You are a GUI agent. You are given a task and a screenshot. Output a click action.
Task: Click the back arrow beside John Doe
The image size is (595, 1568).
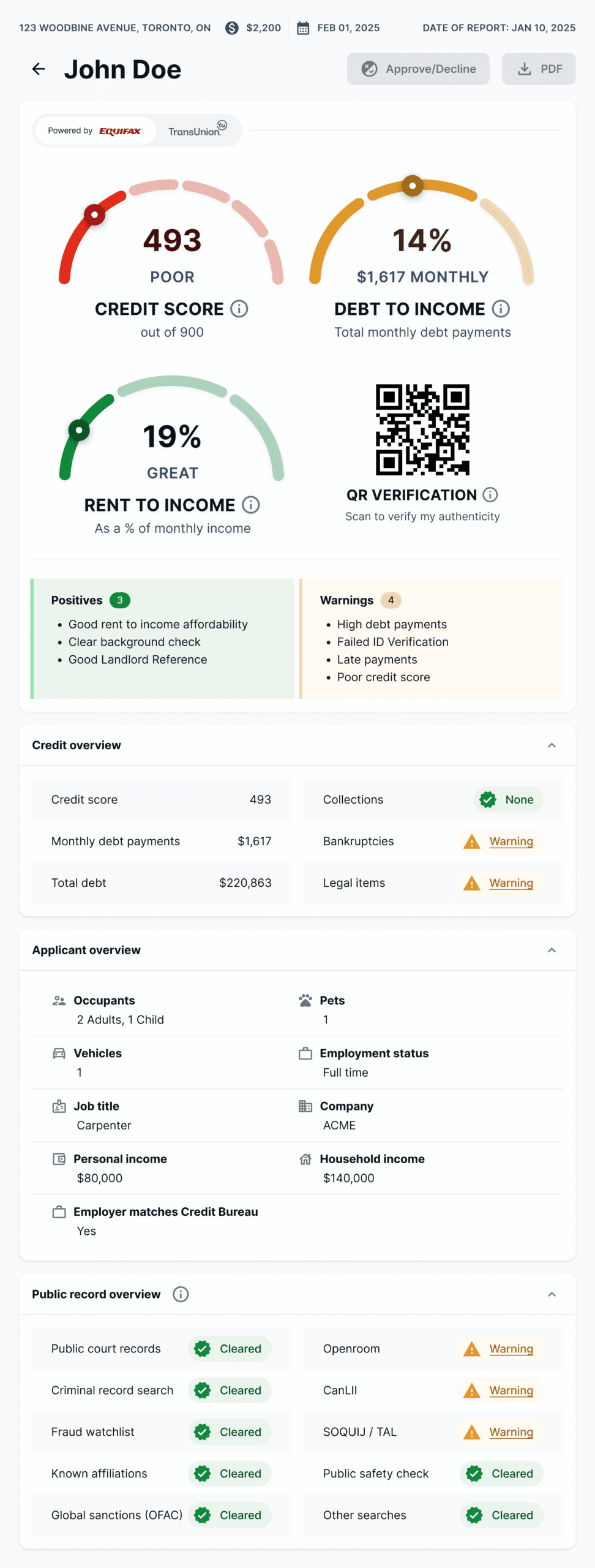pos(39,69)
